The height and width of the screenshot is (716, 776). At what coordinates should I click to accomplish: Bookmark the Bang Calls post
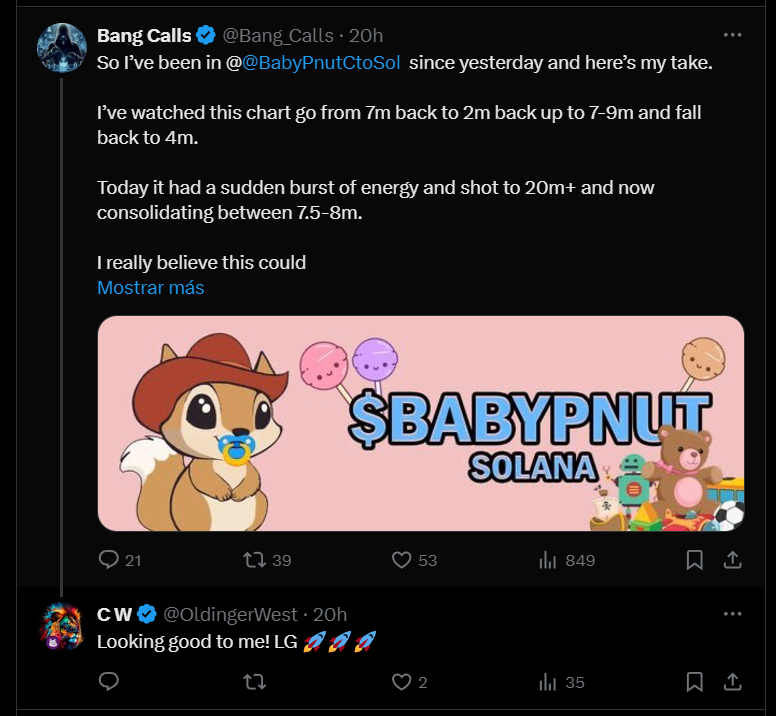[x=694, y=560]
